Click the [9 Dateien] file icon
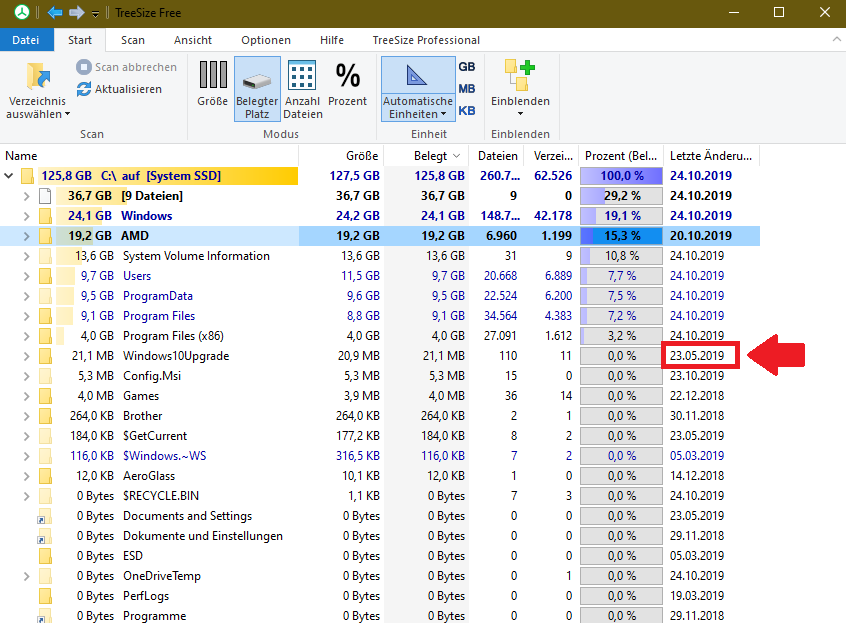The height and width of the screenshot is (623, 846). (x=45, y=196)
